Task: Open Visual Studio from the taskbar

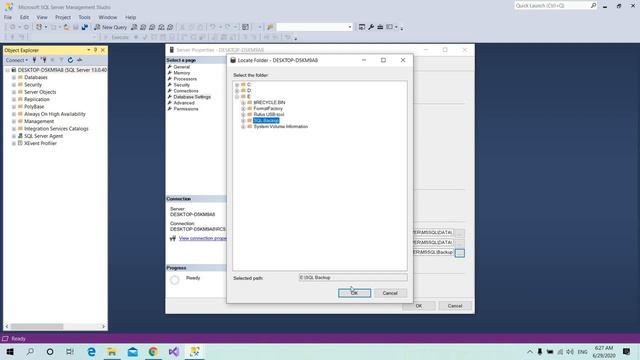Action: [174, 351]
